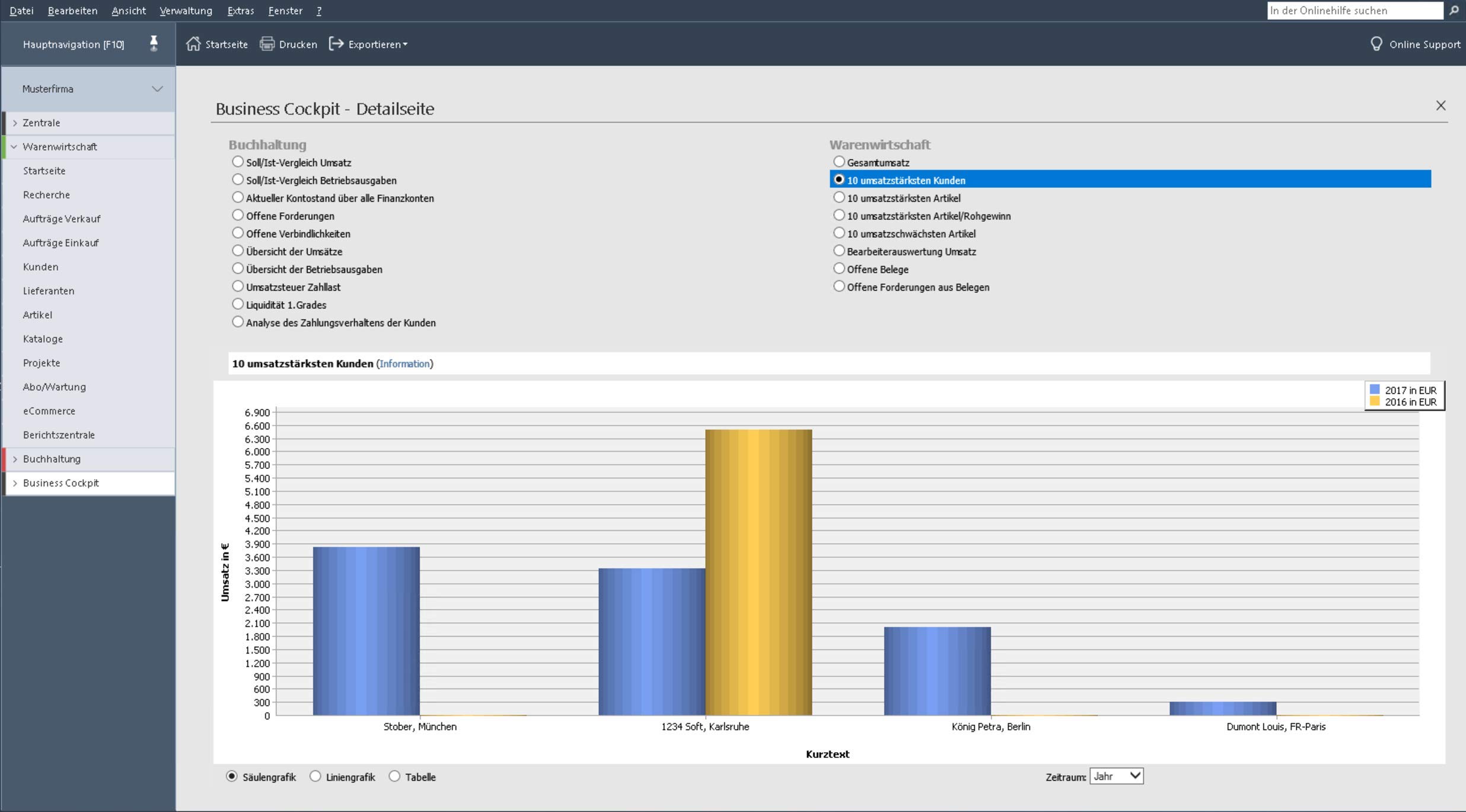Click the Drucken printer icon
Image resolution: width=1466 pixels, height=812 pixels.
tap(267, 44)
